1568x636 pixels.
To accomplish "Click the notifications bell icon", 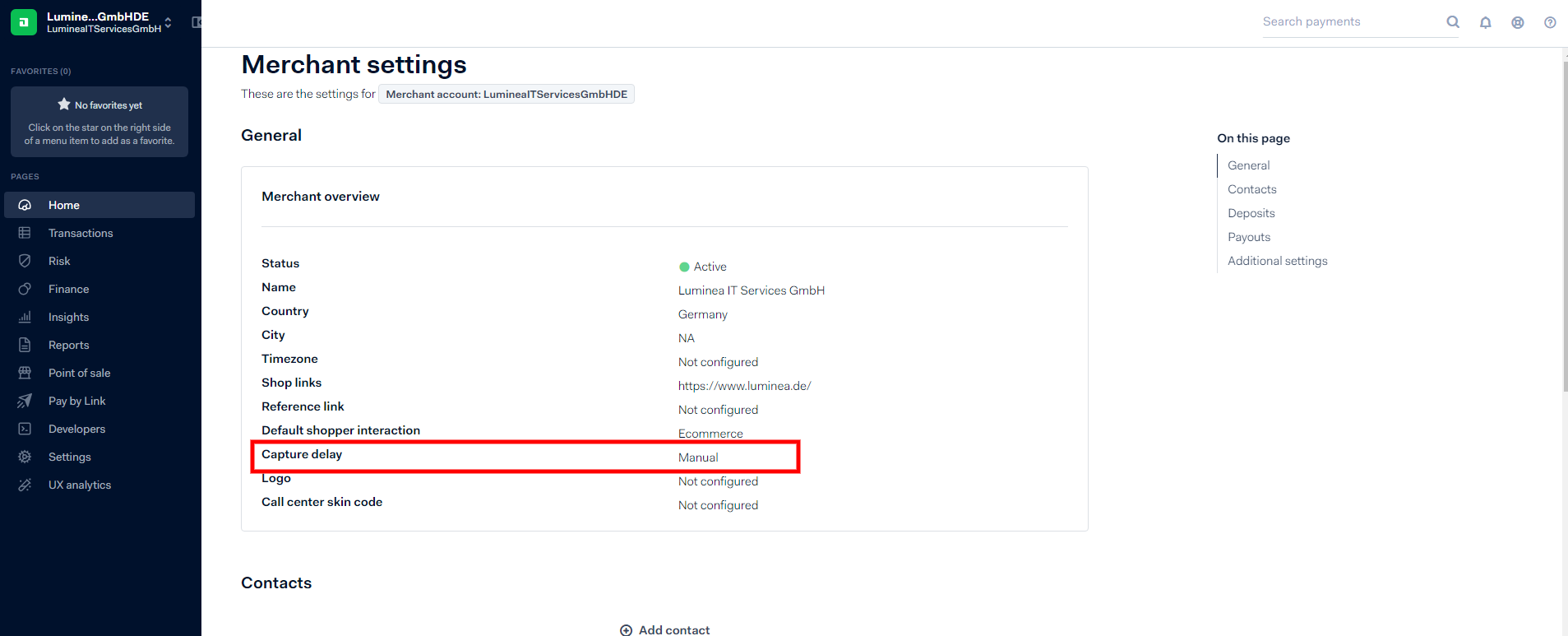I will click(1485, 22).
